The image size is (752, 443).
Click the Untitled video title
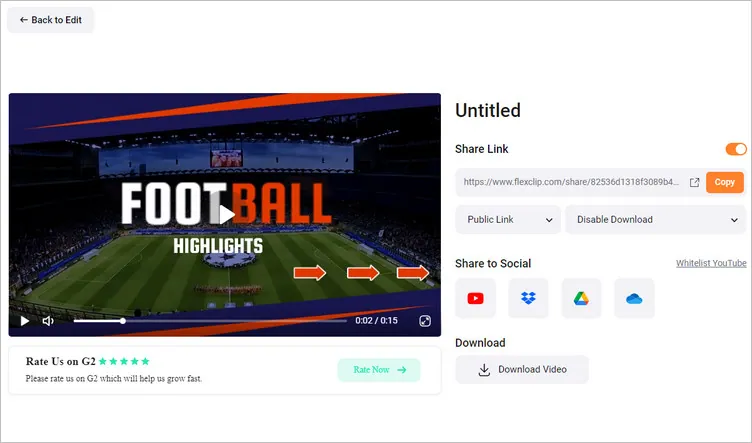[x=488, y=110]
